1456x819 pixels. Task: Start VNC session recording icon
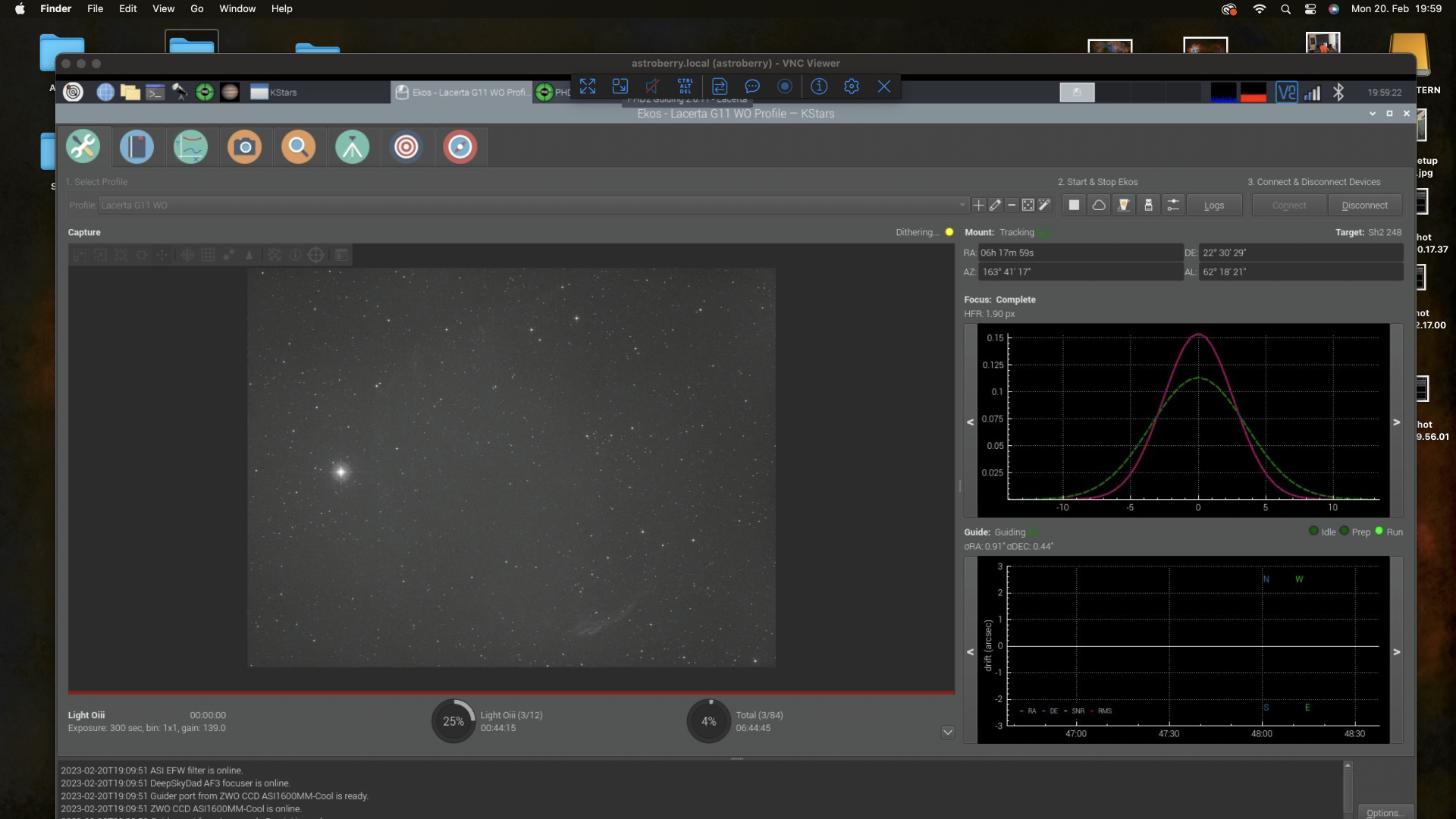coord(785,86)
